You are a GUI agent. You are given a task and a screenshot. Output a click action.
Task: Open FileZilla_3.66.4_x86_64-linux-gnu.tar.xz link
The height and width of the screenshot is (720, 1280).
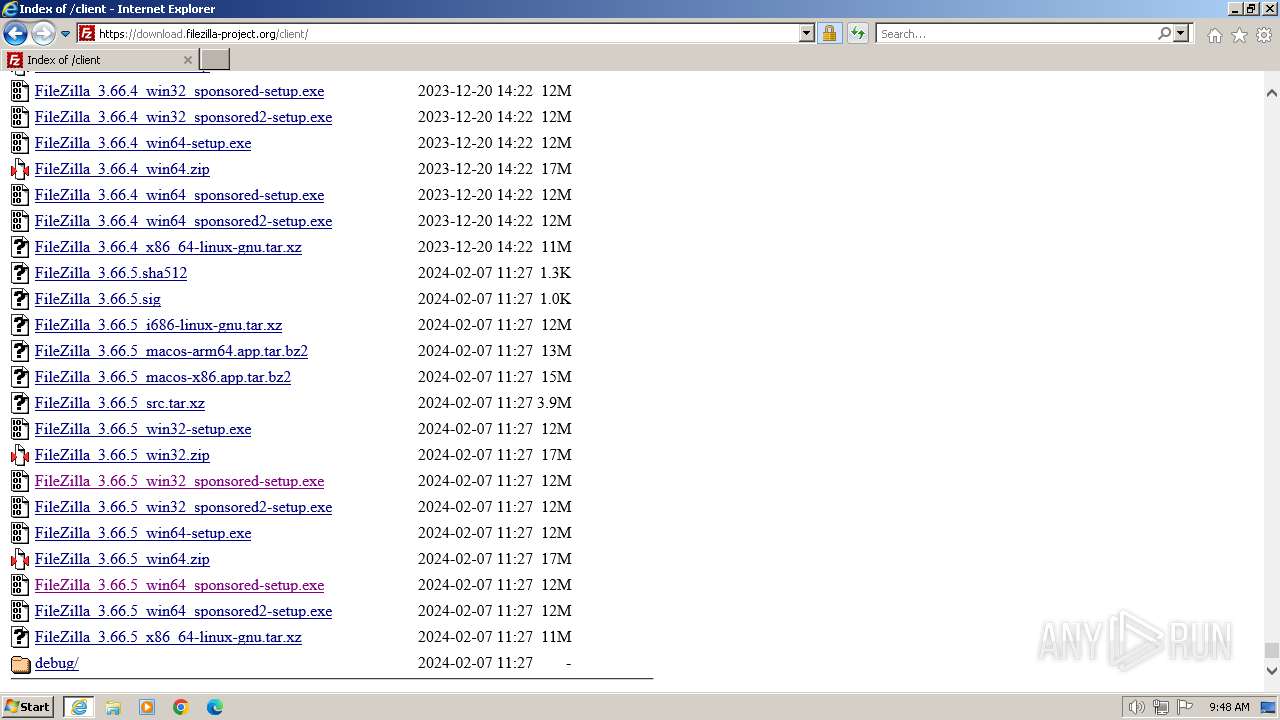pos(168,247)
